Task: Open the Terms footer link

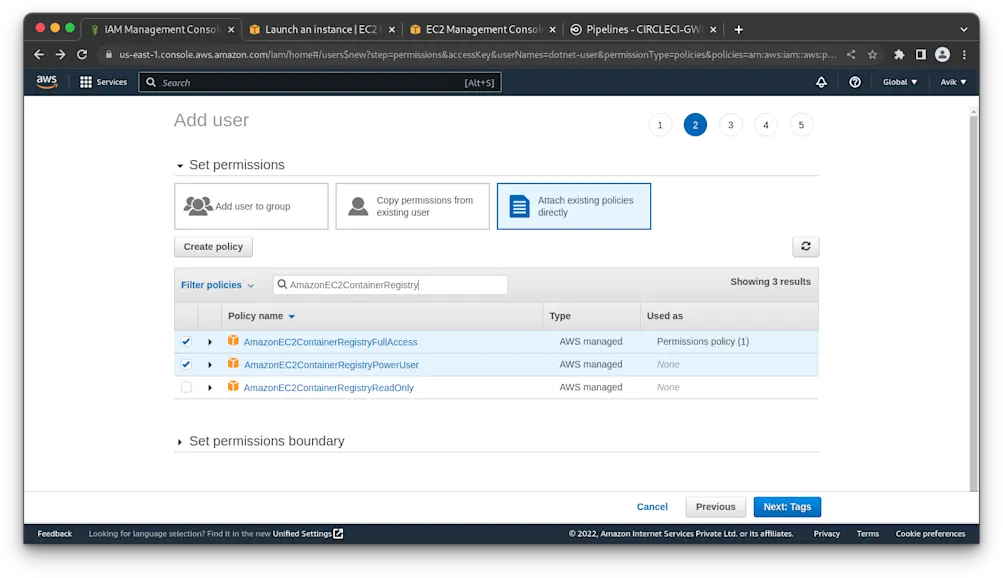Action: (867, 534)
